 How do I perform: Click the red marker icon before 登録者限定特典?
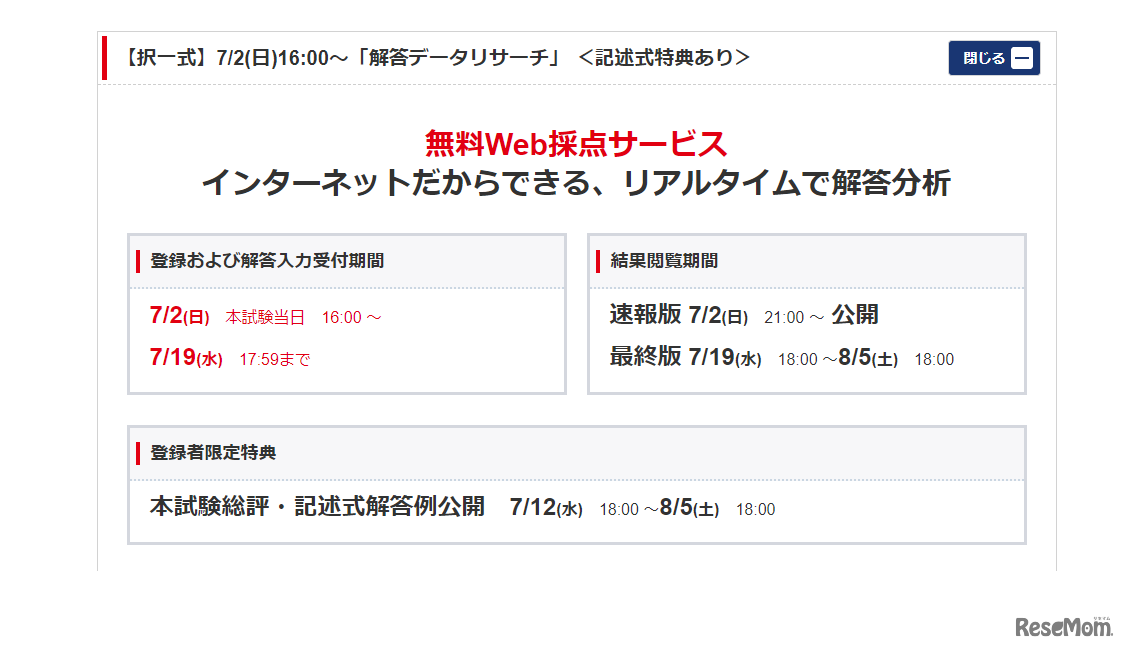click(x=139, y=452)
